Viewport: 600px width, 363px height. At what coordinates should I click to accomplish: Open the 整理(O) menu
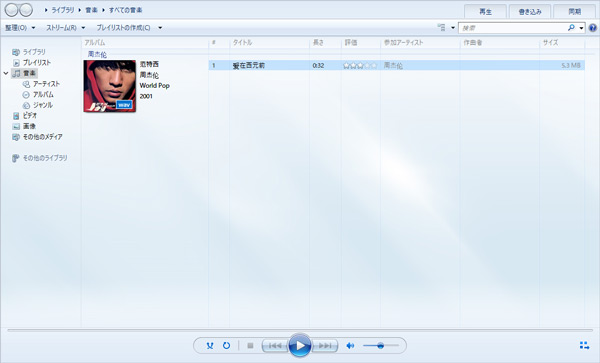point(20,28)
